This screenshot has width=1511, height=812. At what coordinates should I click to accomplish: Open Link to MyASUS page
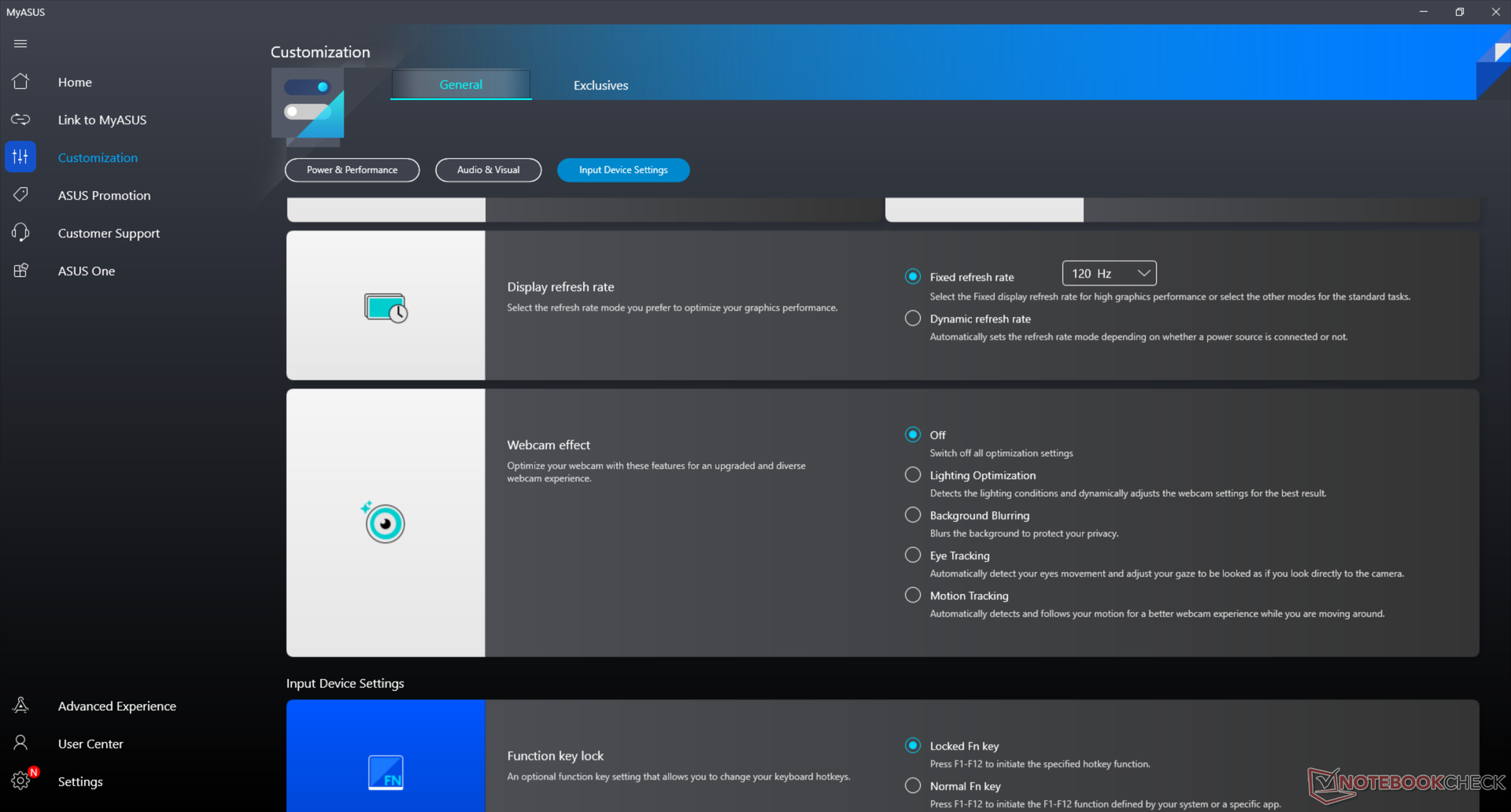(102, 120)
